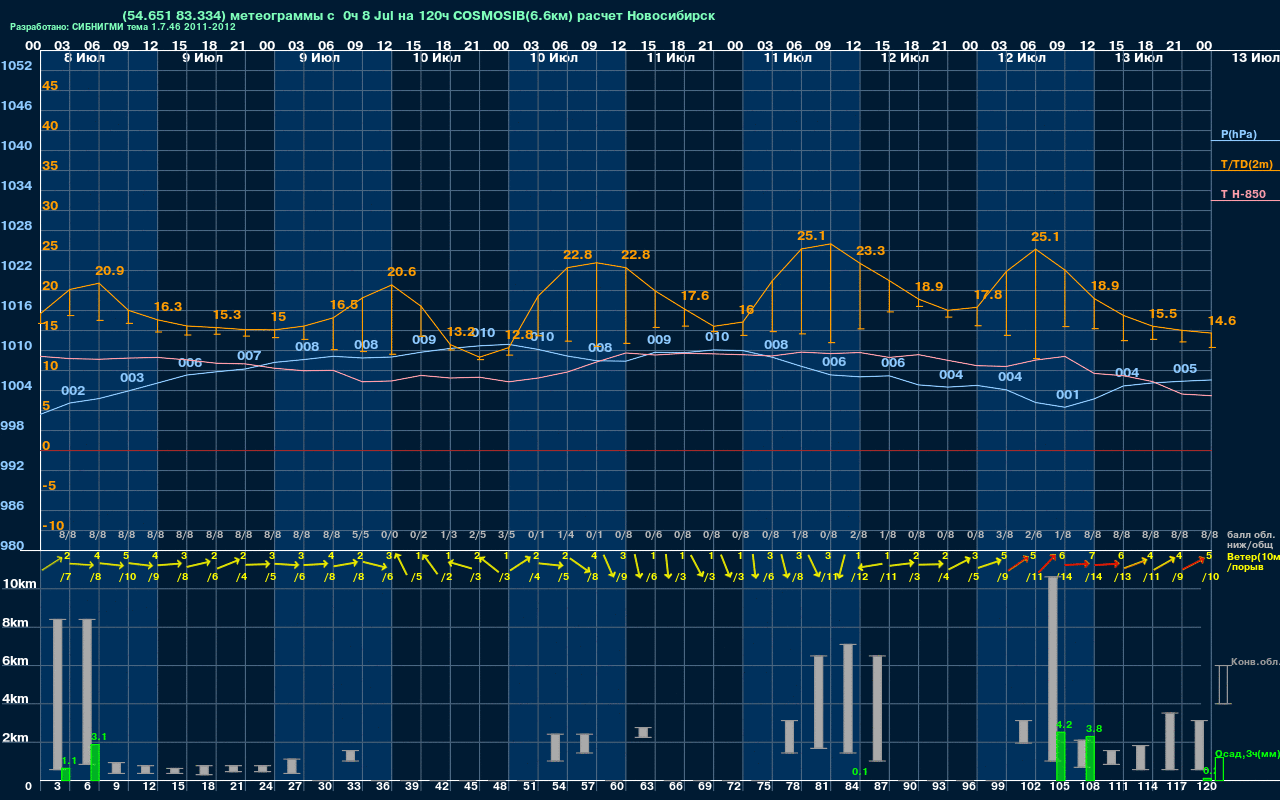Screen dimensions: 1280x800
Task: Click the convective cloud legend bar symbol
Action: [1222, 685]
